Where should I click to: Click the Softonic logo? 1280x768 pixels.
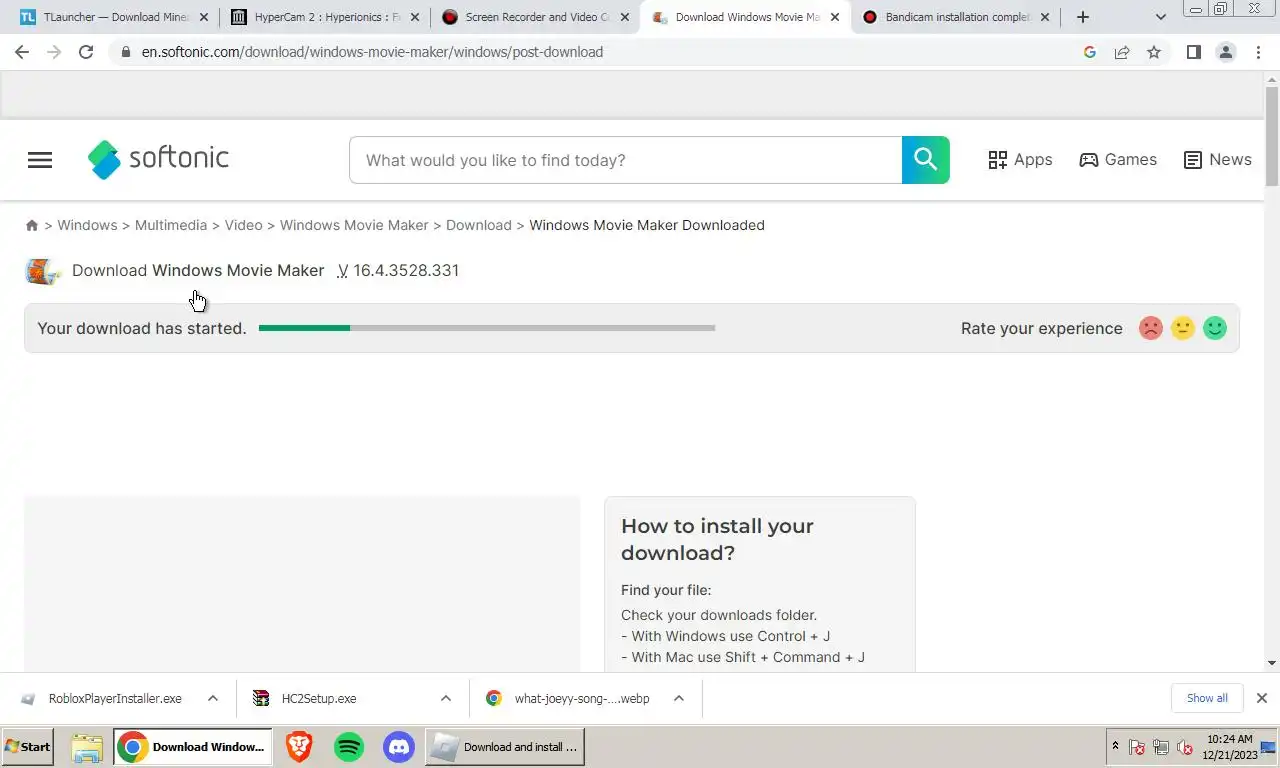coord(158,159)
